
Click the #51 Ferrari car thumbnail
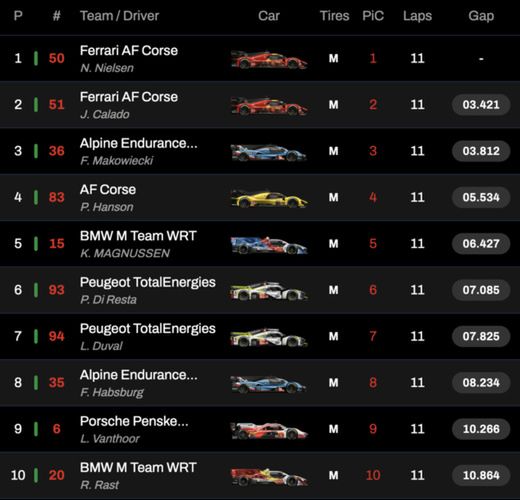[x=269, y=106]
